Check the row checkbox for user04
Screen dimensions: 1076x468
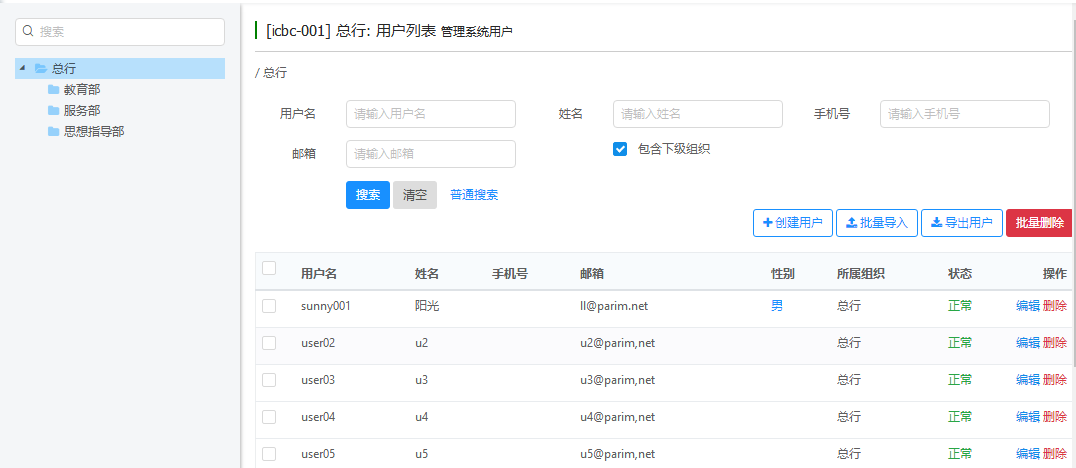269,417
